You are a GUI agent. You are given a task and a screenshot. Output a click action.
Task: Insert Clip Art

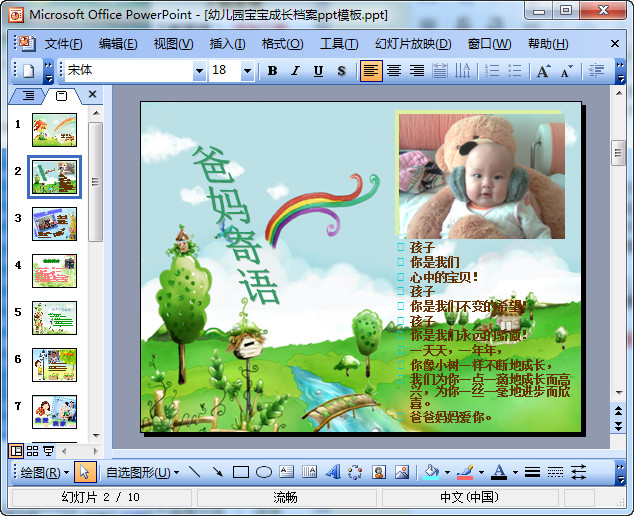378,472
